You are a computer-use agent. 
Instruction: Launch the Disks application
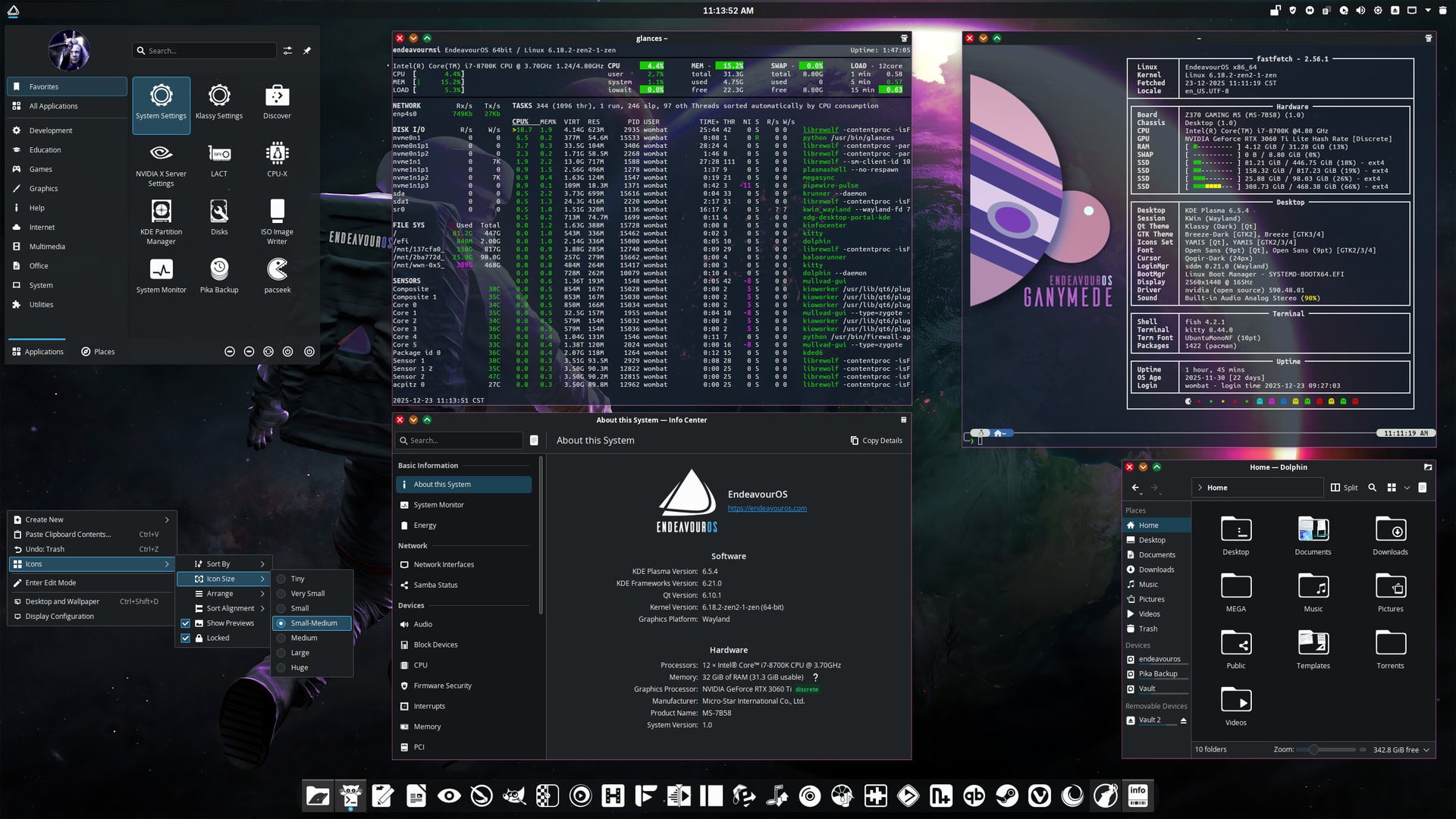[219, 218]
